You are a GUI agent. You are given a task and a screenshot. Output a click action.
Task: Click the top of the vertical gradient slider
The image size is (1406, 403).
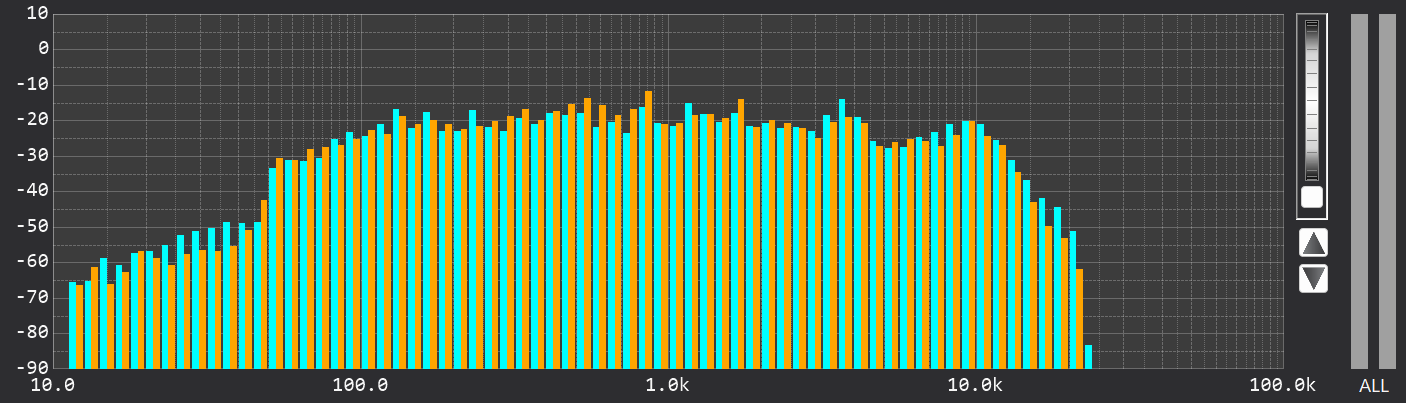1312,26
